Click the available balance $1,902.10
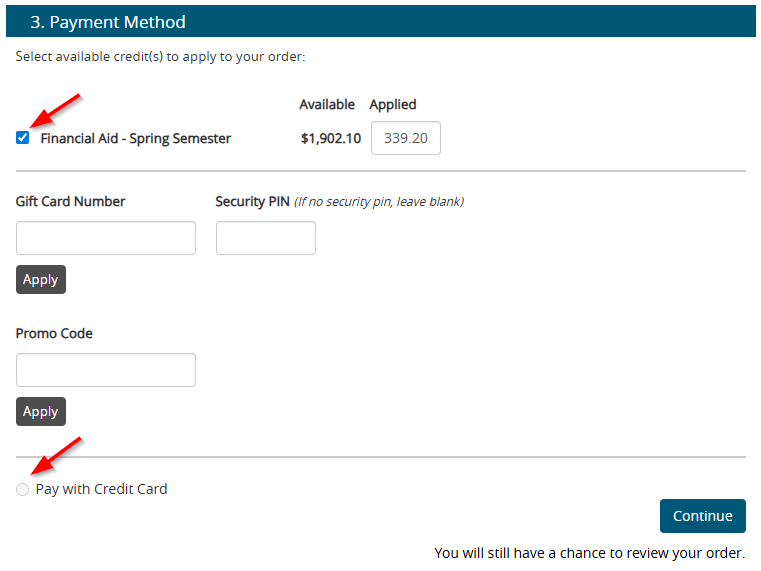 tap(330, 139)
